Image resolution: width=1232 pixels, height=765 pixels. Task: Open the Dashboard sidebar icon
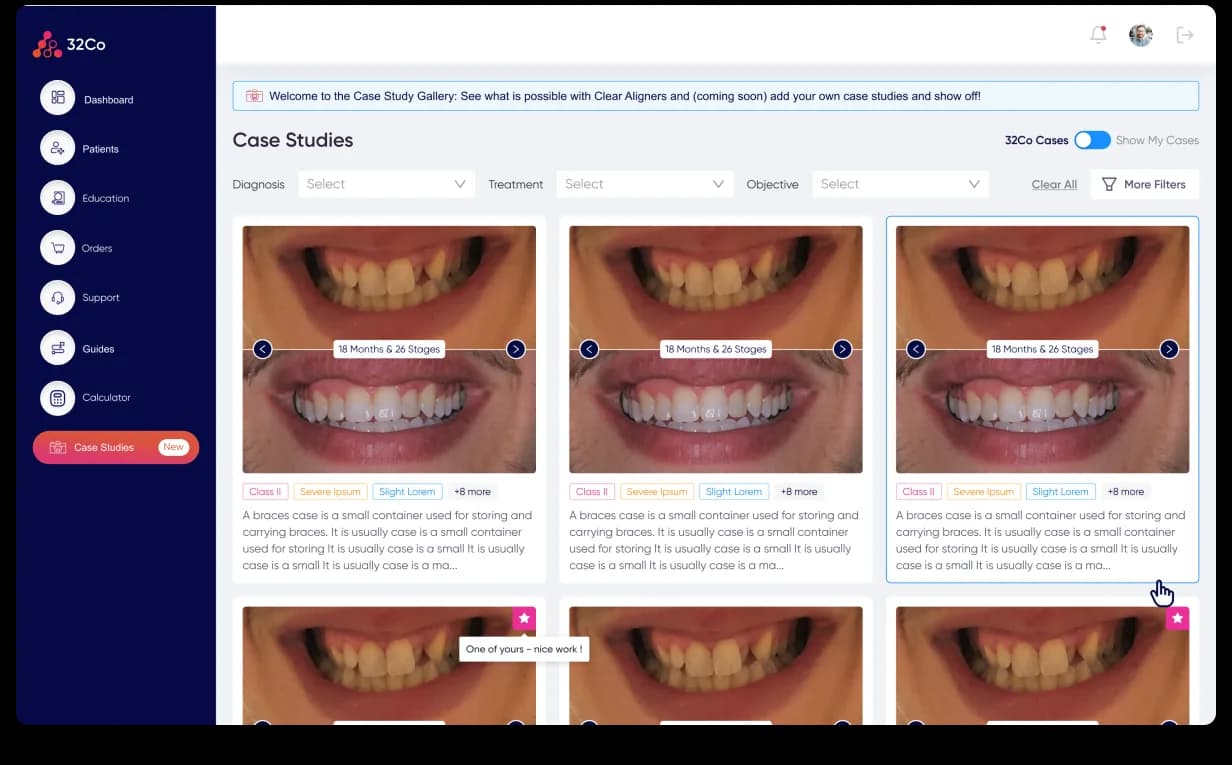coord(58,98)
